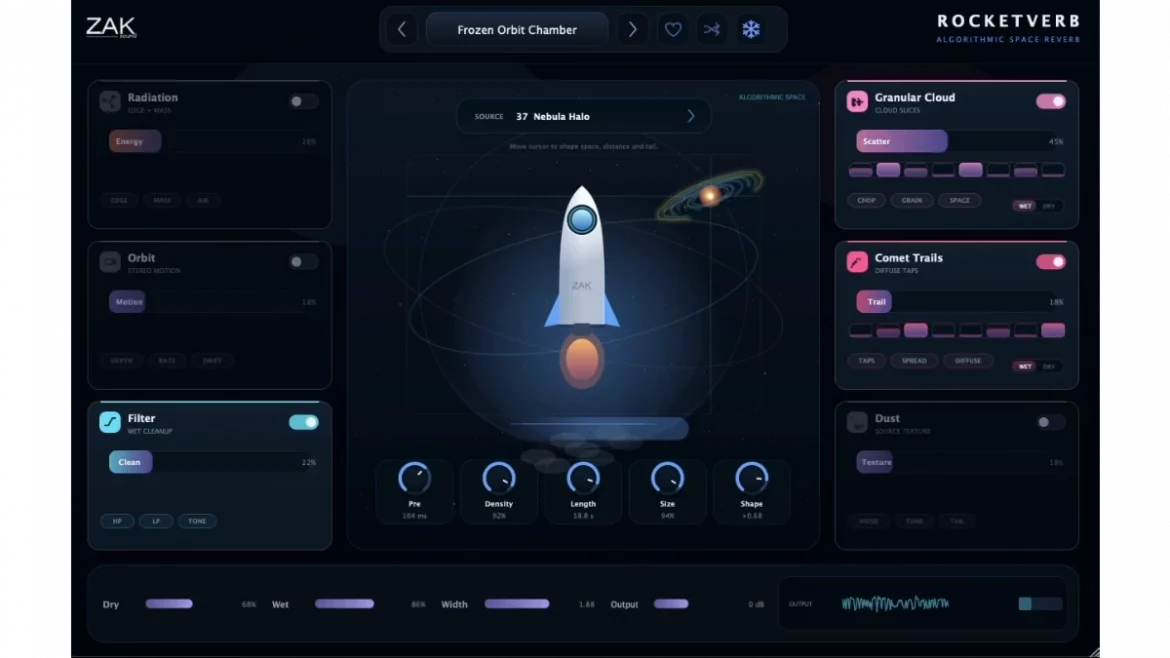
Task: Select the DEPTH tab in Orbit
Action: [x=122, y=361]
